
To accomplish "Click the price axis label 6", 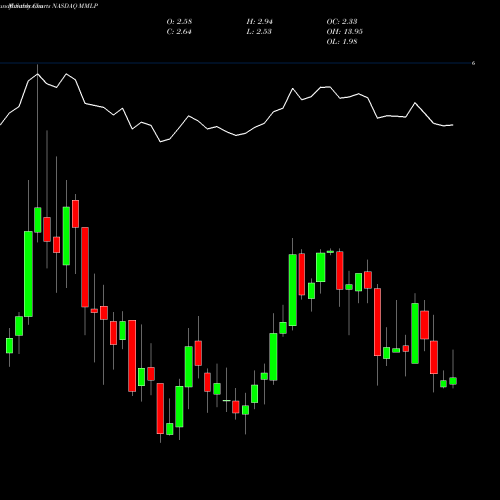I will click(473, 63).
